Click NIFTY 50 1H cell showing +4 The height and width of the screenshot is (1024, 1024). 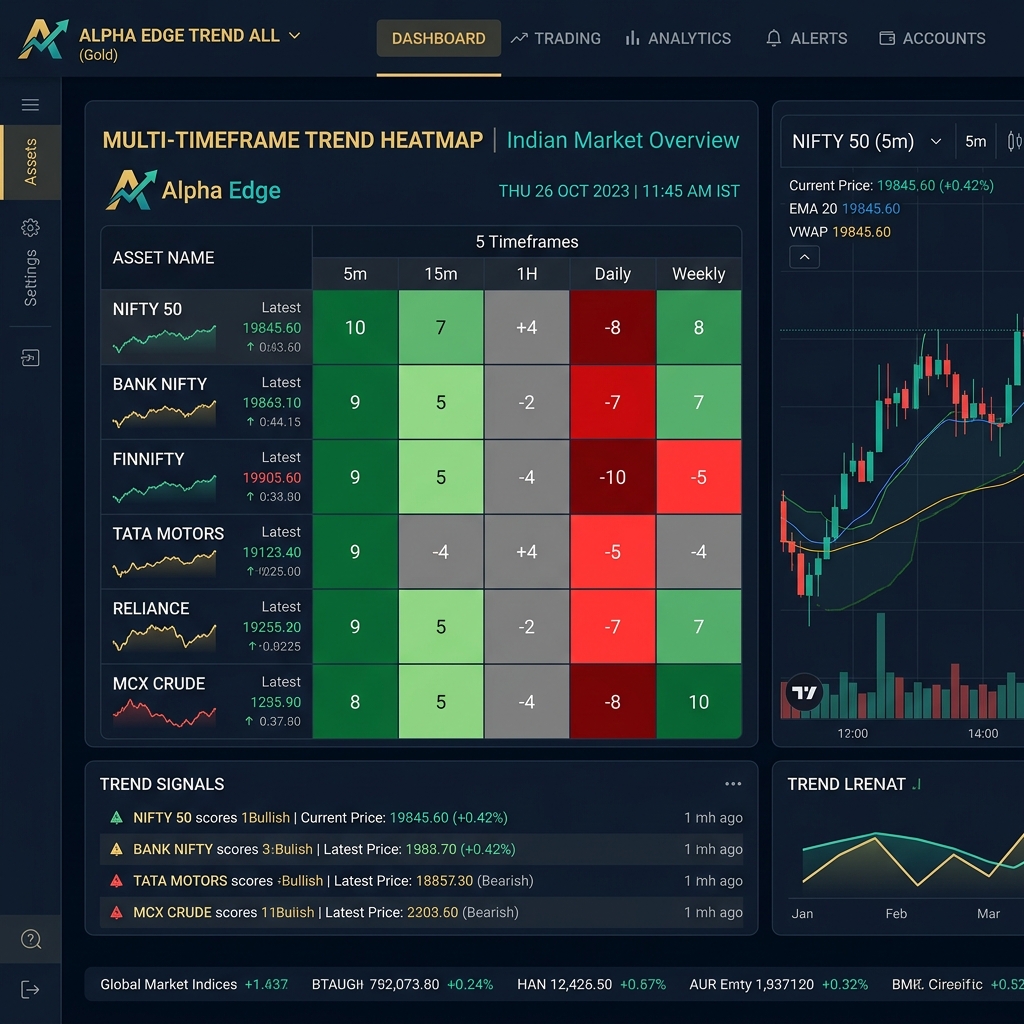pyautogui.click(x=526, y=327)
